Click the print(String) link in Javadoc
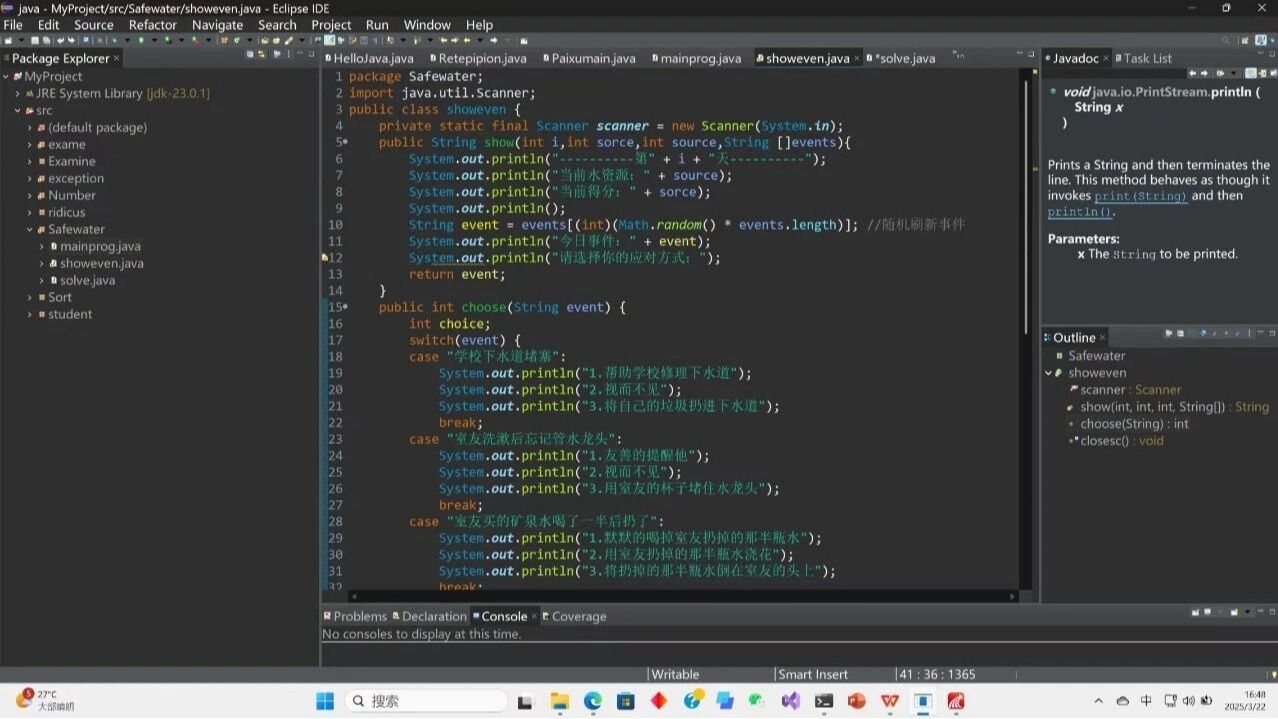Image resolution: width=1278 pixels, height=719 pixels. click(x=1140, y=196)
